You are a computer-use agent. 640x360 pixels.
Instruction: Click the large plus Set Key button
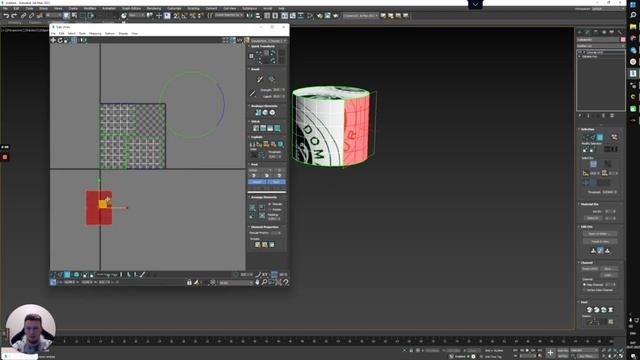pos(550,353)
